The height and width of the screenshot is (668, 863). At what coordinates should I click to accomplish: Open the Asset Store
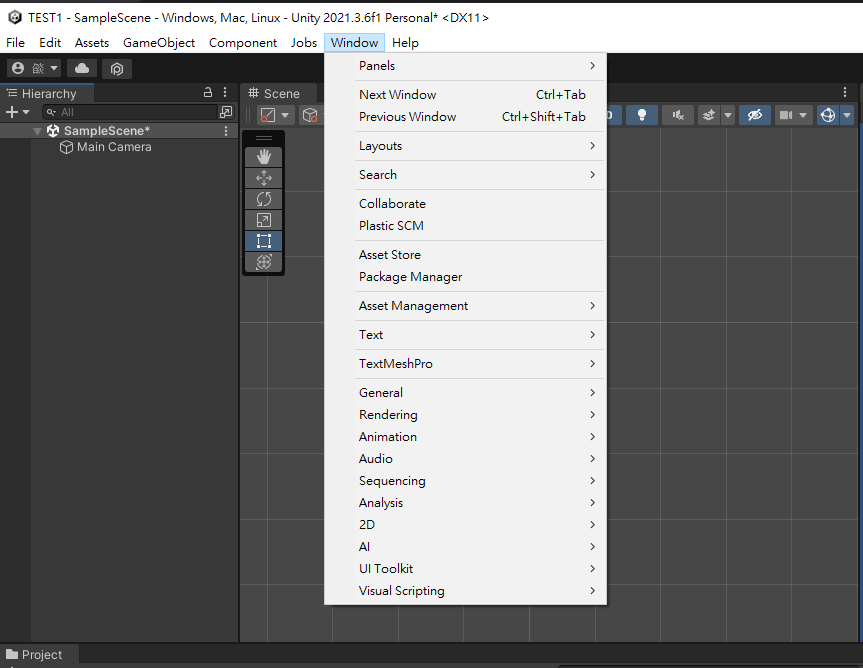coord(466,255)
